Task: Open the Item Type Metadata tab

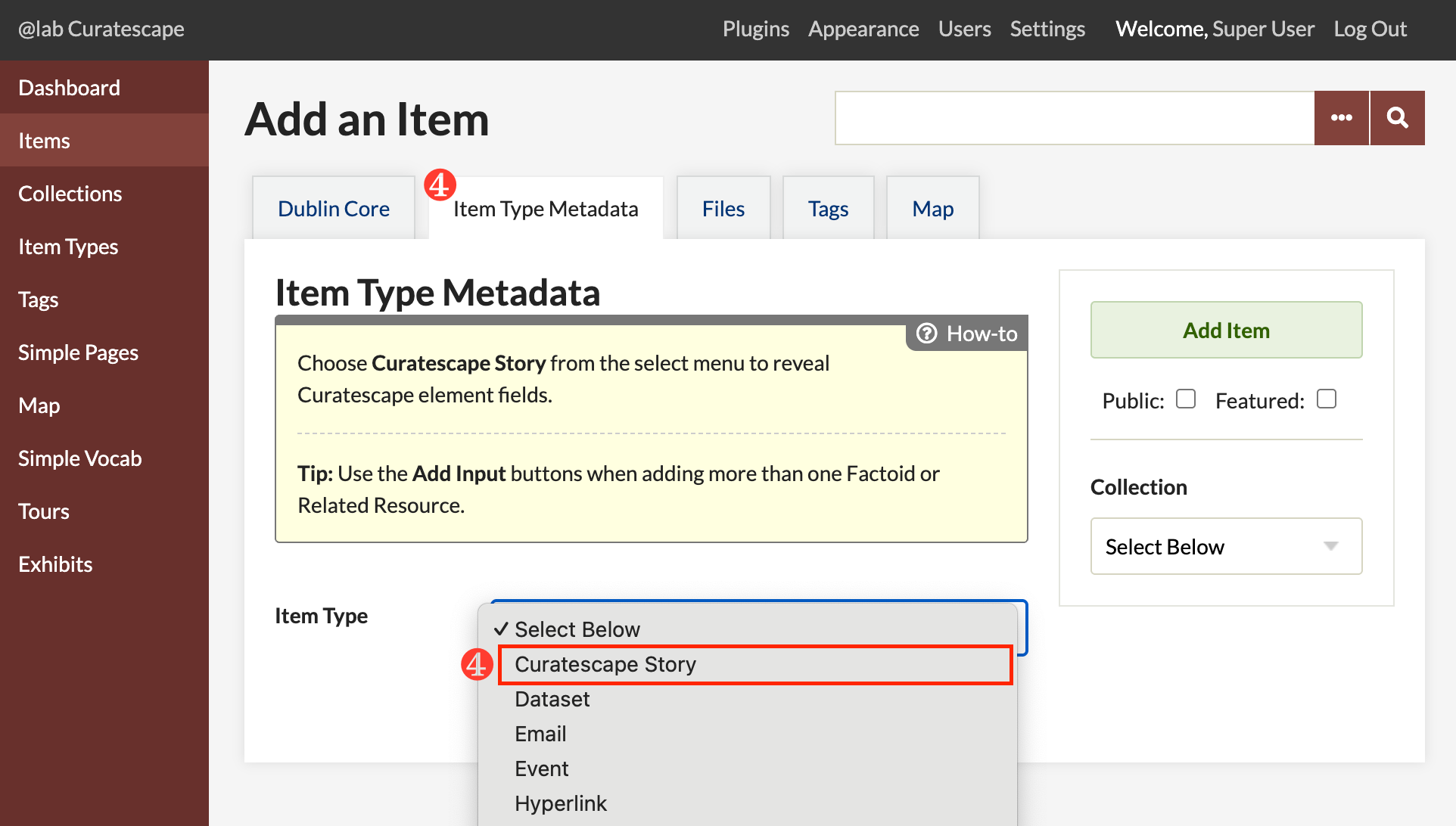Action: pyautogui.click(x=546, y=209)
